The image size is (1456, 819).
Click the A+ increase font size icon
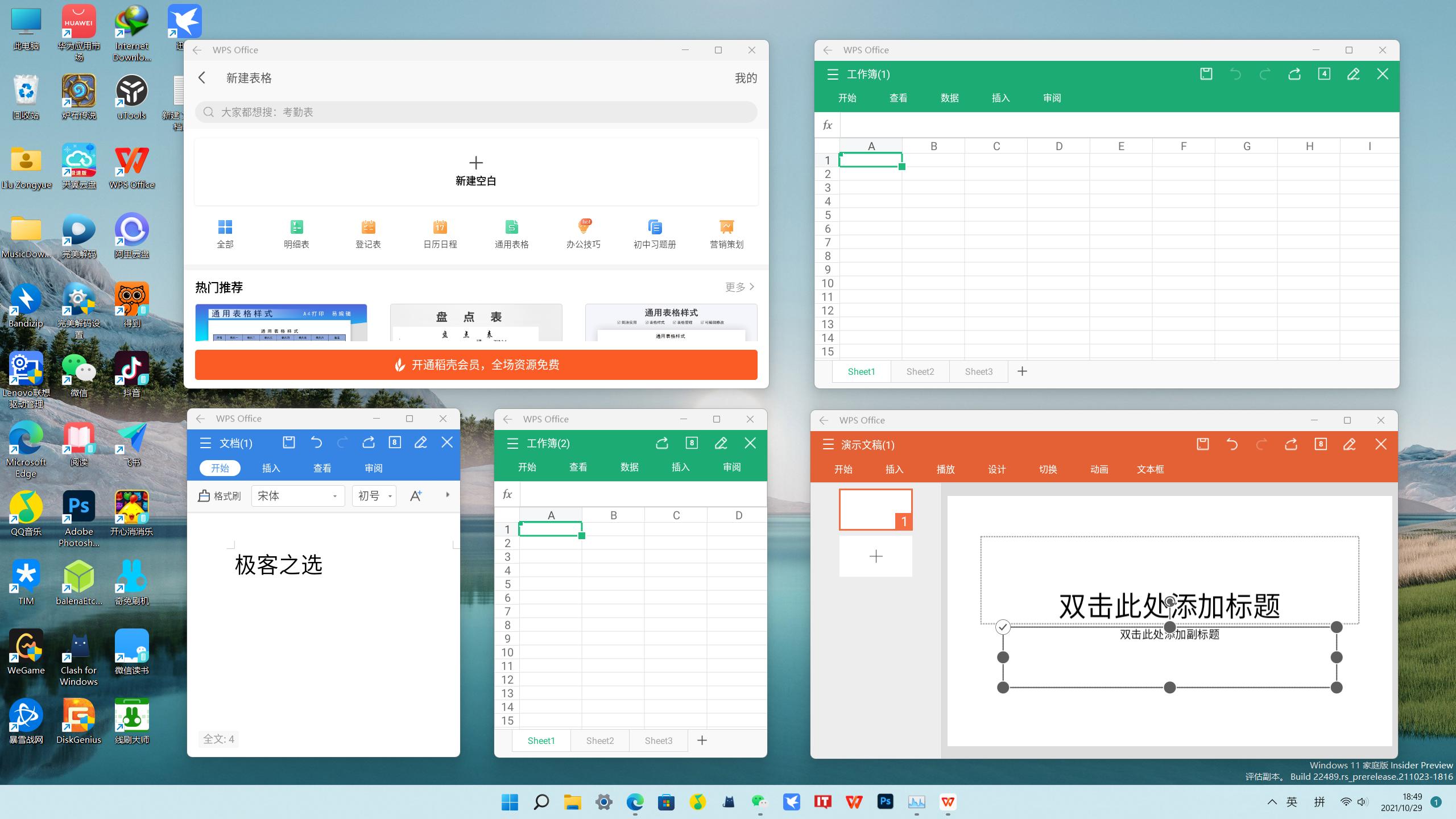coord(416,495)
